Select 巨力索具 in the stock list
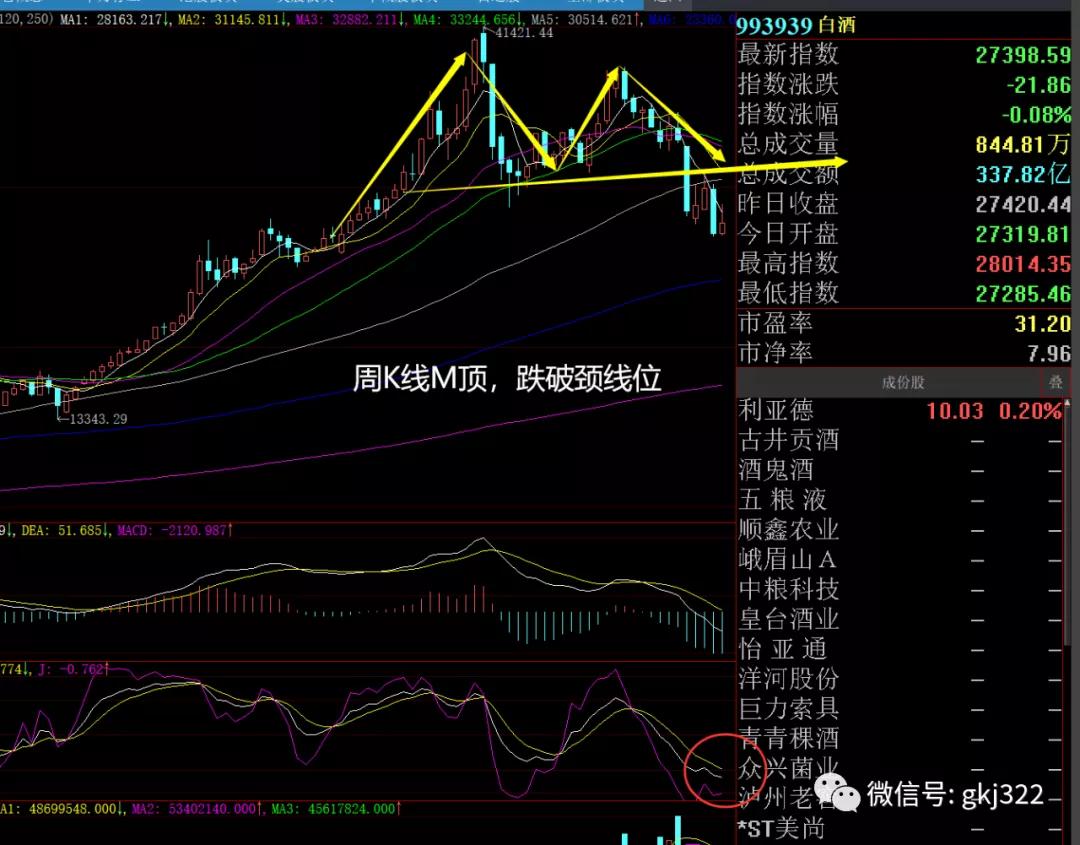Viewport: 1080px width, 845px height. 789,709
